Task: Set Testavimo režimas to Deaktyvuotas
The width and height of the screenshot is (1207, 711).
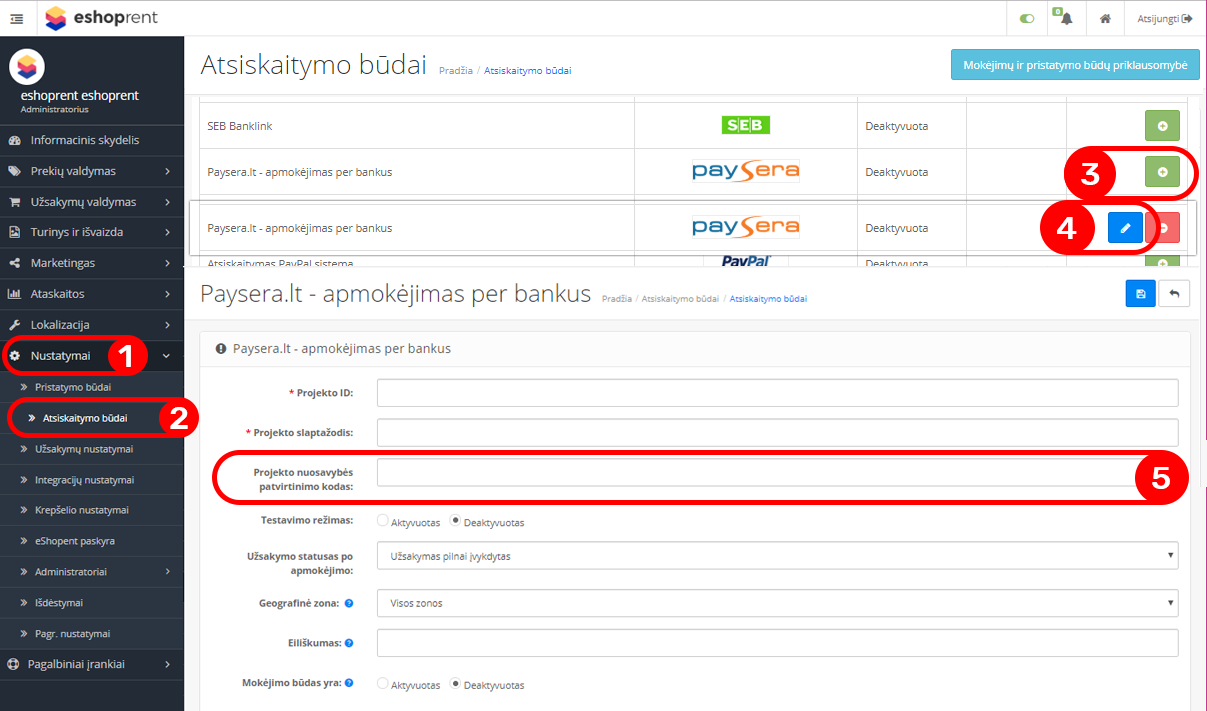Action: tap(455, 521)
